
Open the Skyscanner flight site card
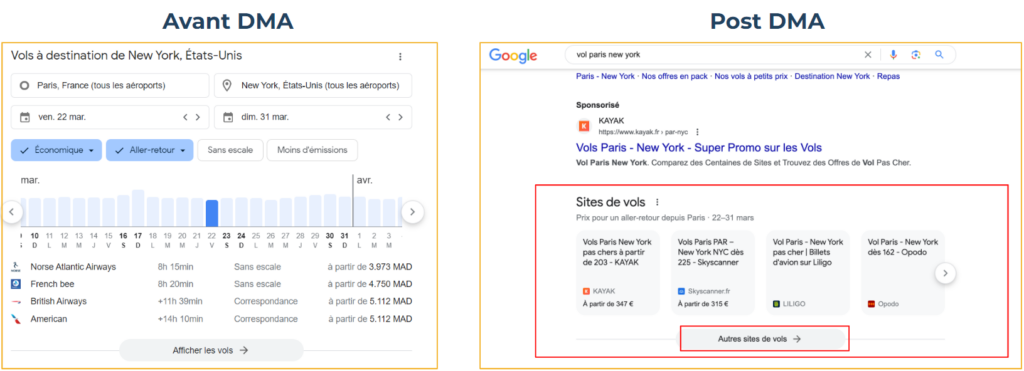713,272
